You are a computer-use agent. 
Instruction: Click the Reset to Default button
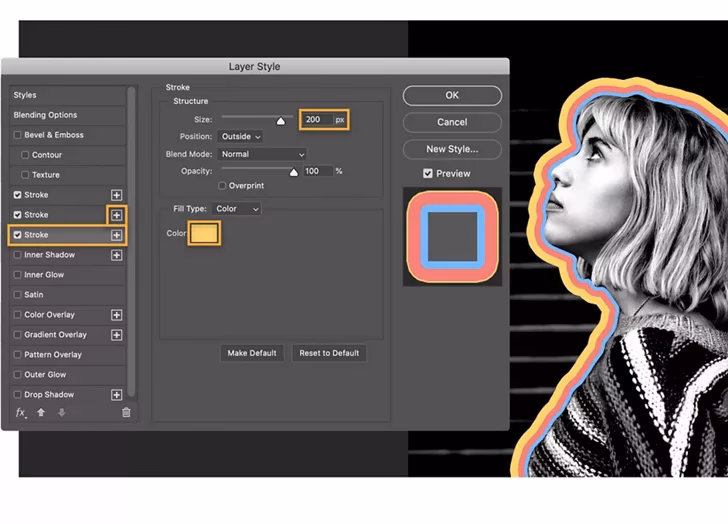(329, 353)
